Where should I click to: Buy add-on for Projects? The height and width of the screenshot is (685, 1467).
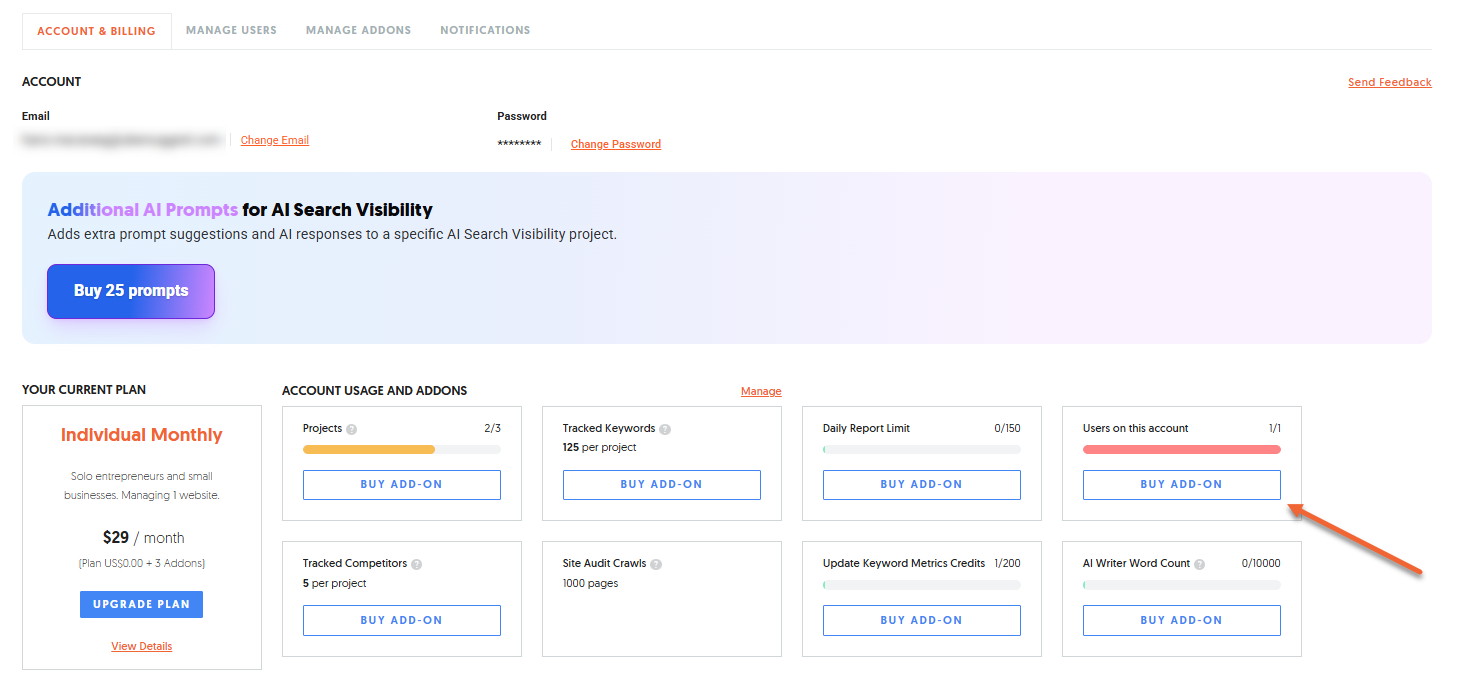click(x=402, y=484)
